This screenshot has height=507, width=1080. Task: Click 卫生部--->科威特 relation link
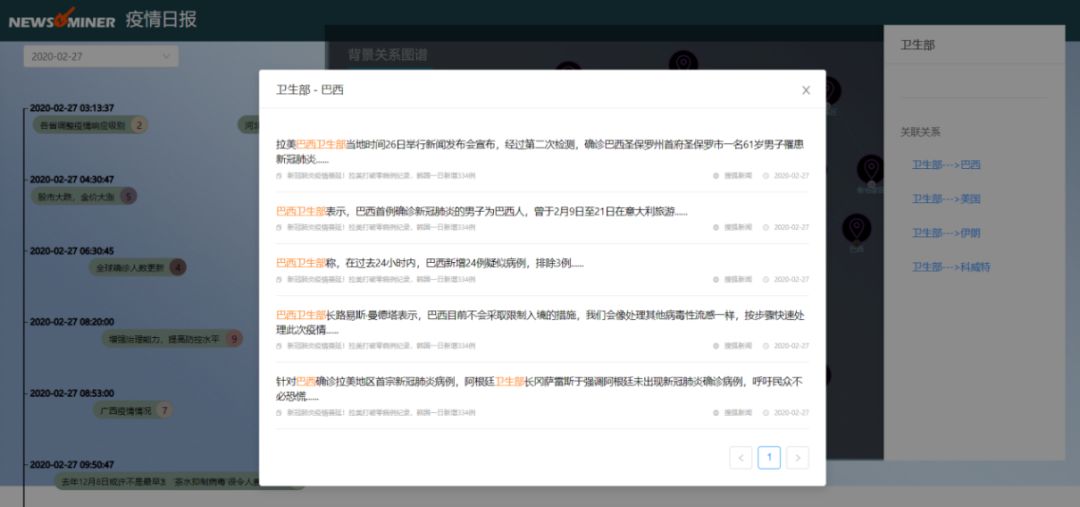coord(951,267)
